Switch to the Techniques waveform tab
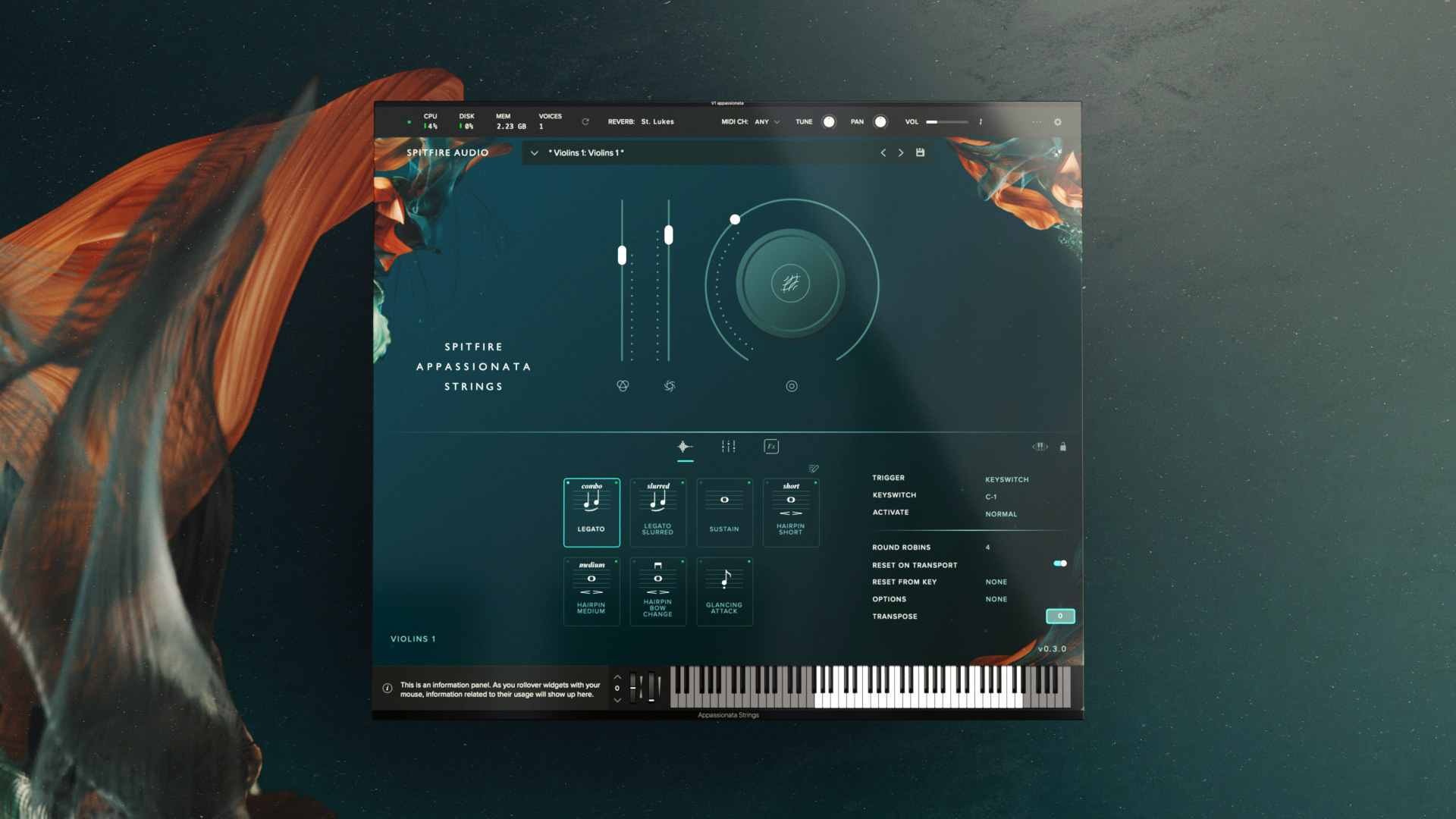 pyautogui.click(x=685, y=447)
